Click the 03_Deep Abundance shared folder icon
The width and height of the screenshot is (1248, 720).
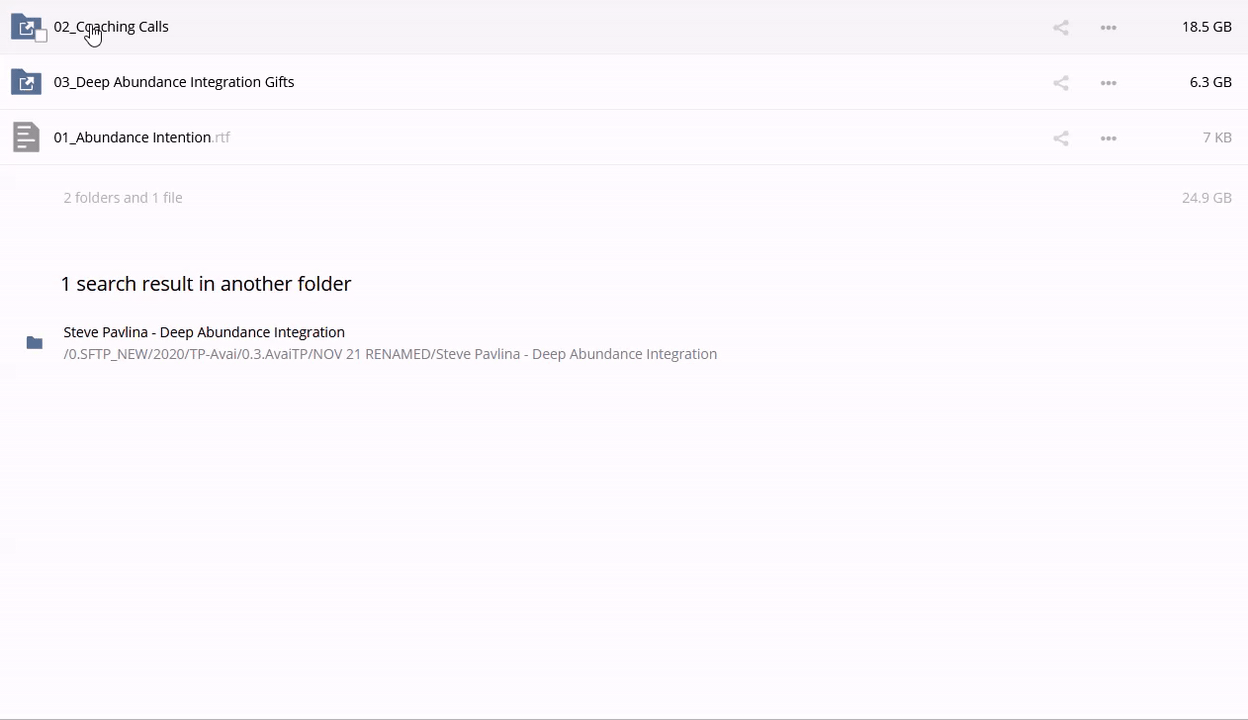click(x=26, y=82)
